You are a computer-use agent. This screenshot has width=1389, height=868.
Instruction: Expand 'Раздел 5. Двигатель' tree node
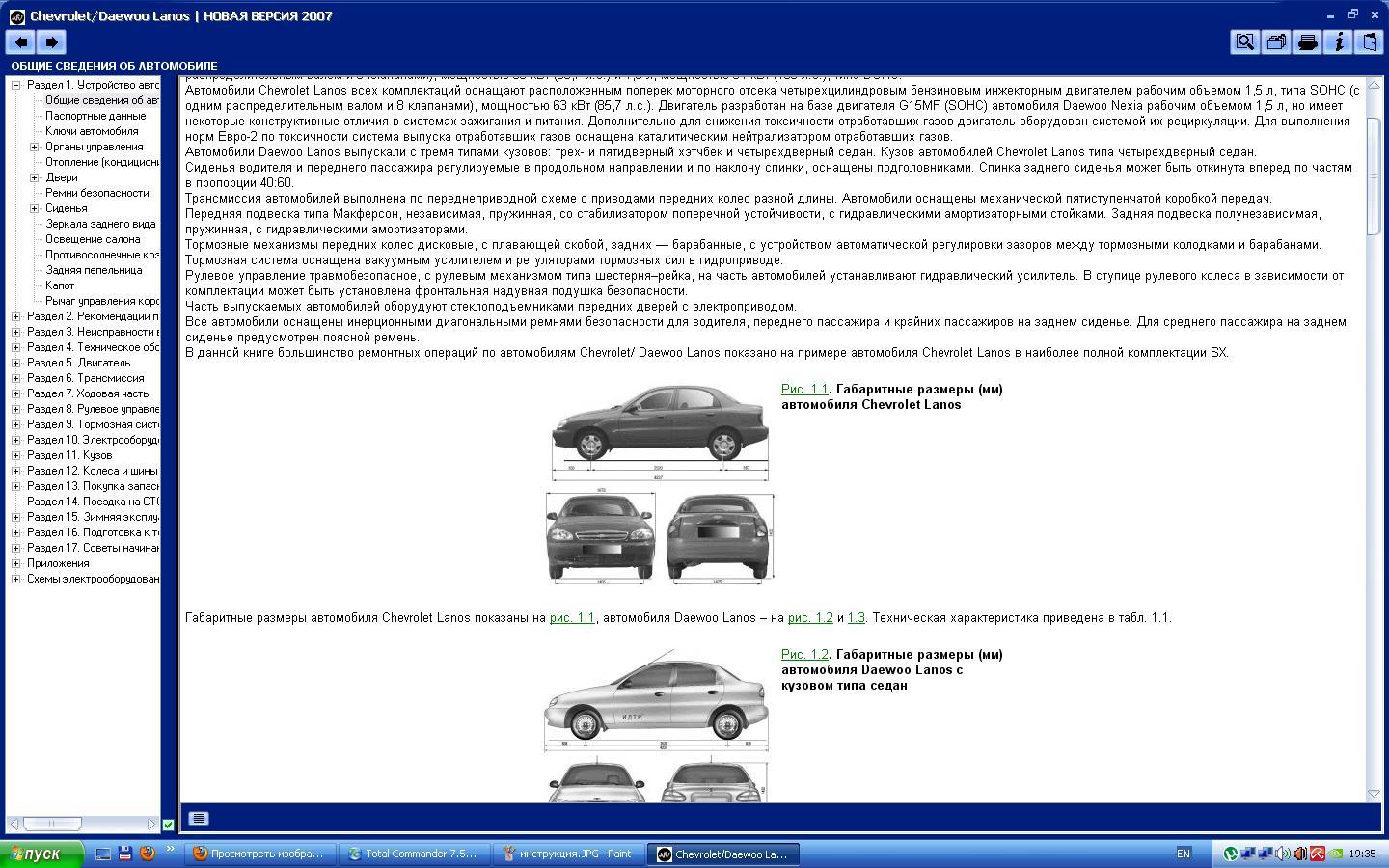coord(16,363)
